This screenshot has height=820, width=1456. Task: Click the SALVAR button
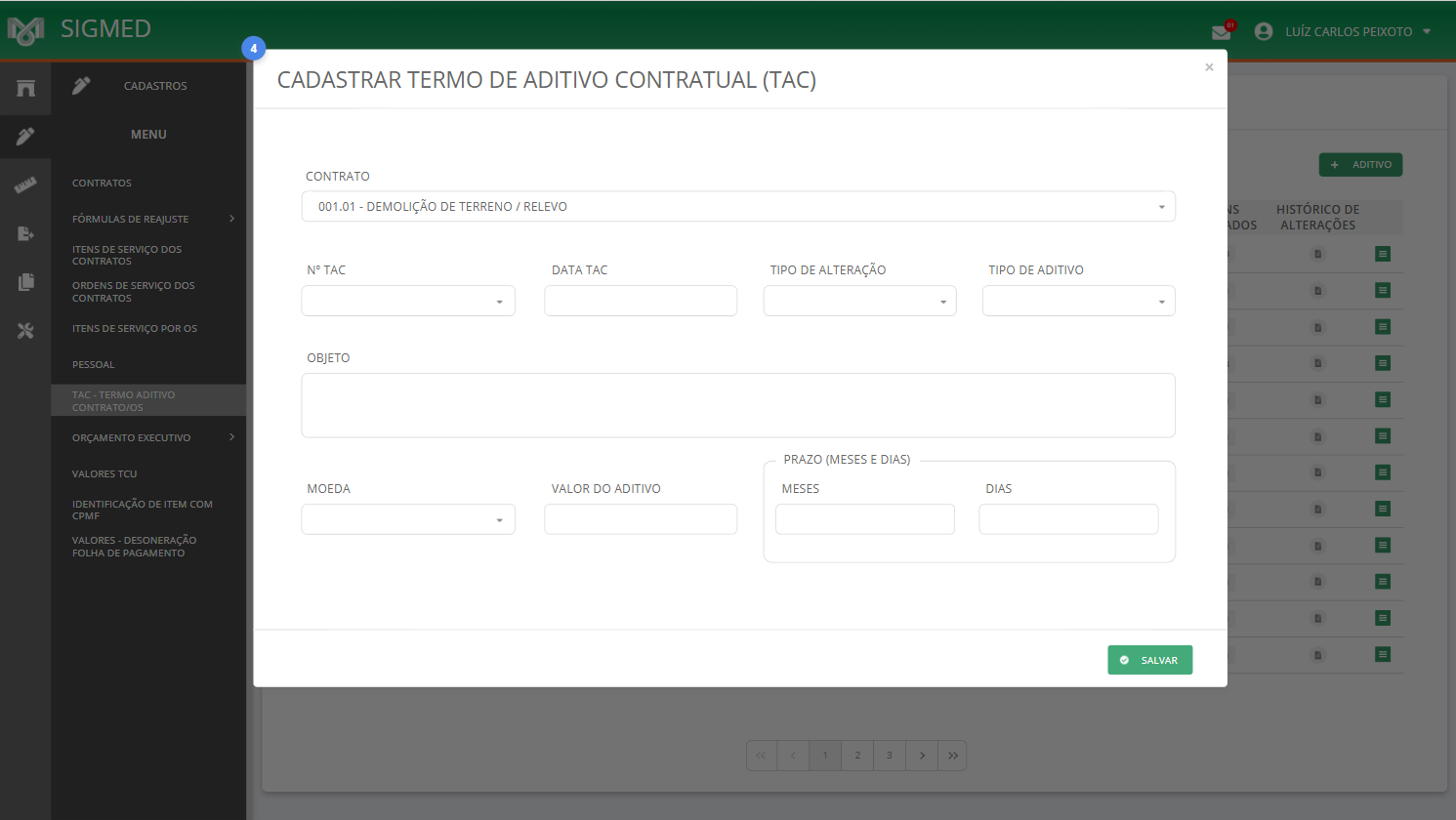[1150, 660]
